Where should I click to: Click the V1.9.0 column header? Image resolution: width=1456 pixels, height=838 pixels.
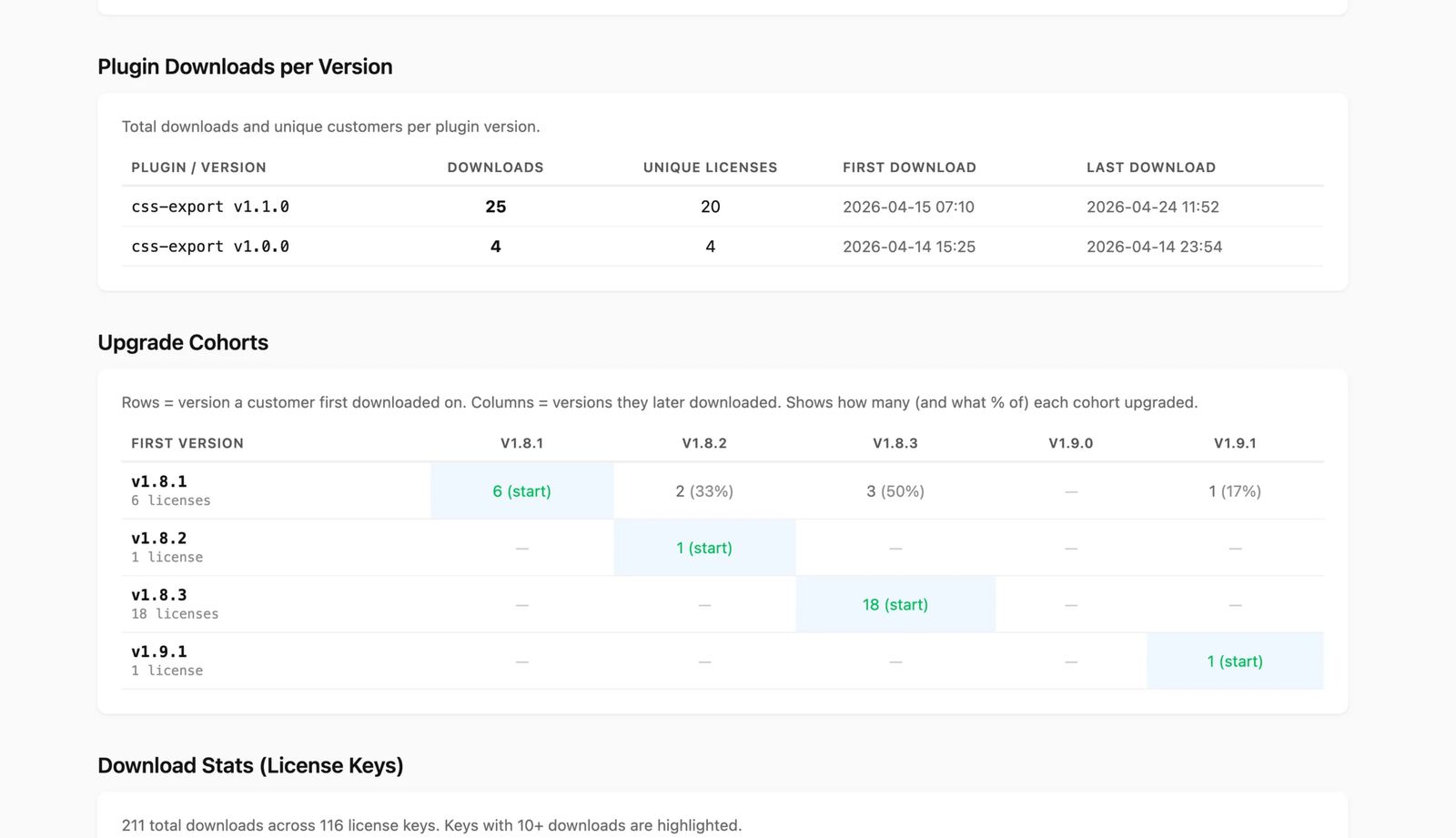(x=1070, y=443)
